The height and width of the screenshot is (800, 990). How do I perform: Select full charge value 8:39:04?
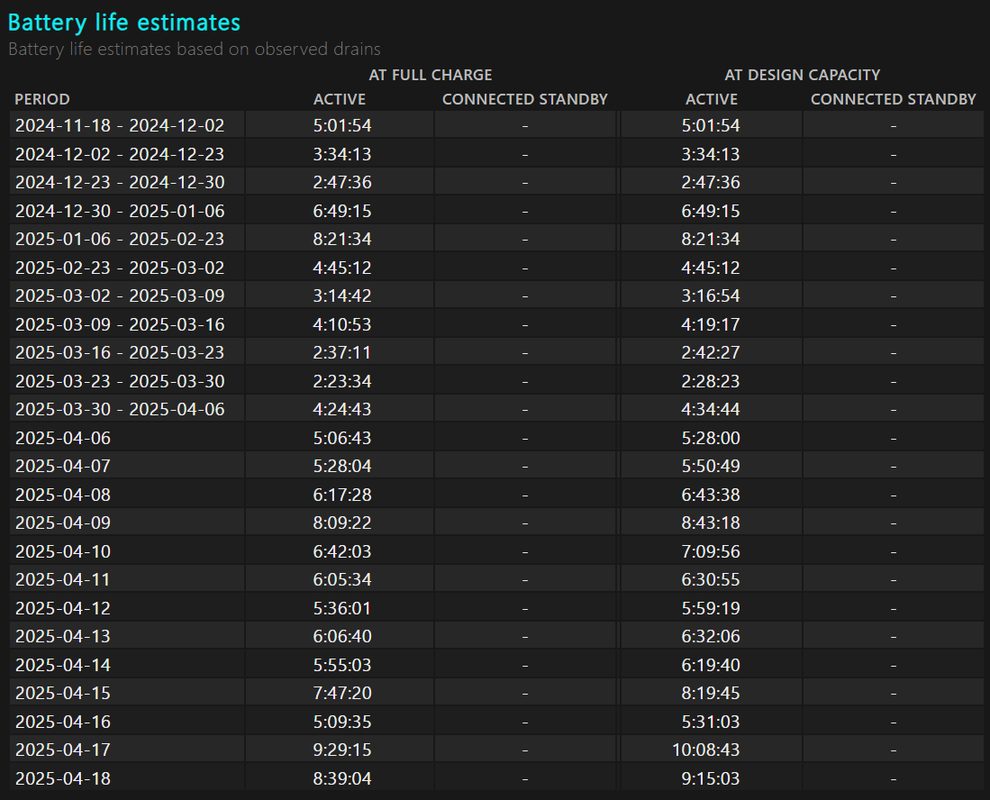(342, 779)
